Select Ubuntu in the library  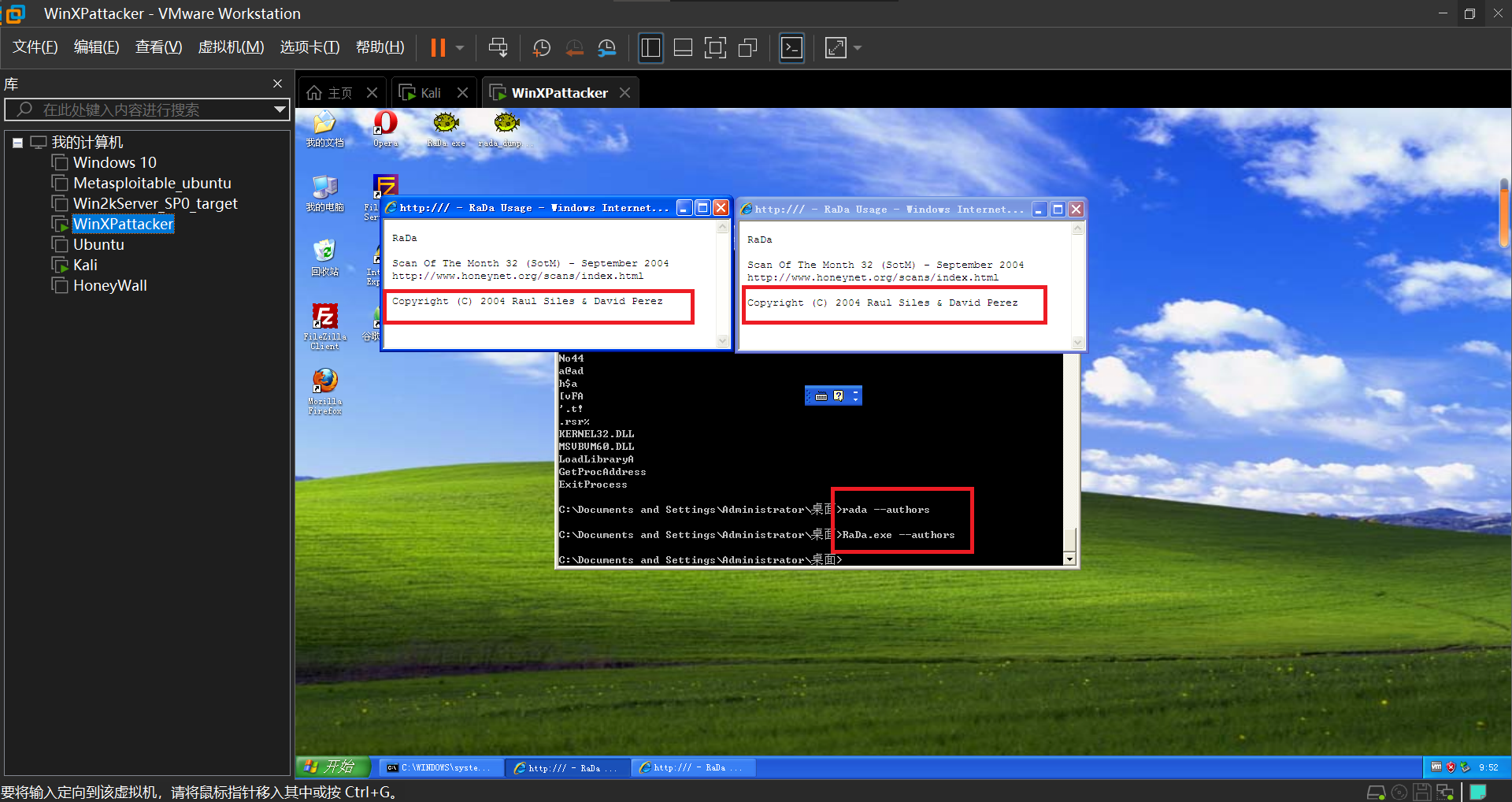(98, 244)
